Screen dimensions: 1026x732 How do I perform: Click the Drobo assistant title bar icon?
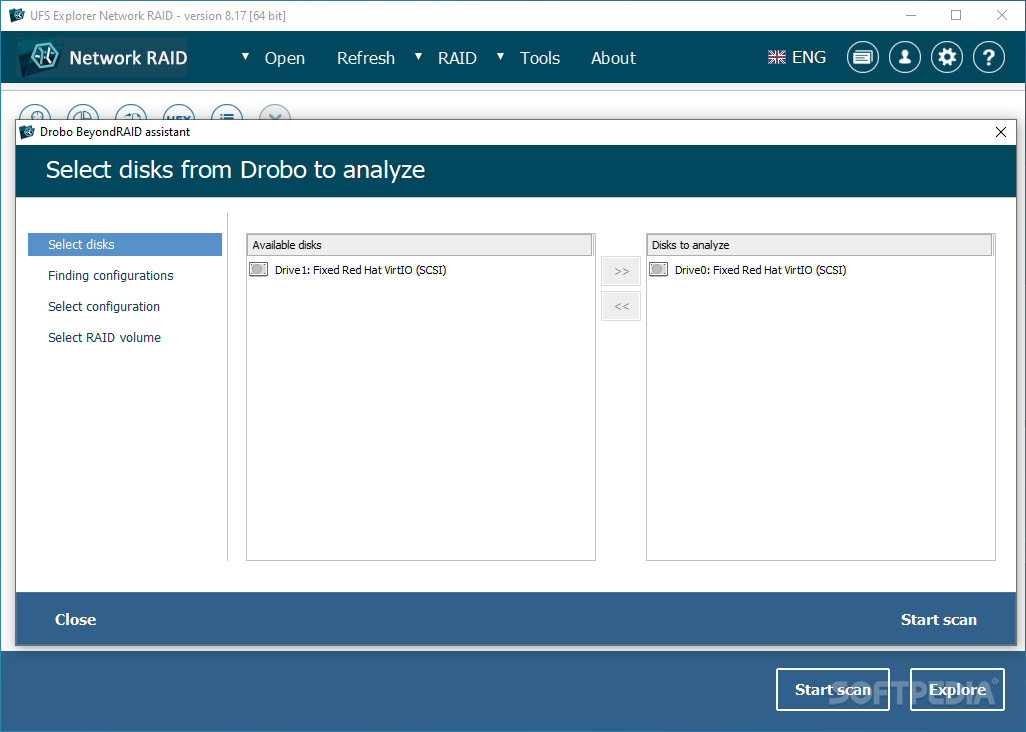[x=27, y=132]
